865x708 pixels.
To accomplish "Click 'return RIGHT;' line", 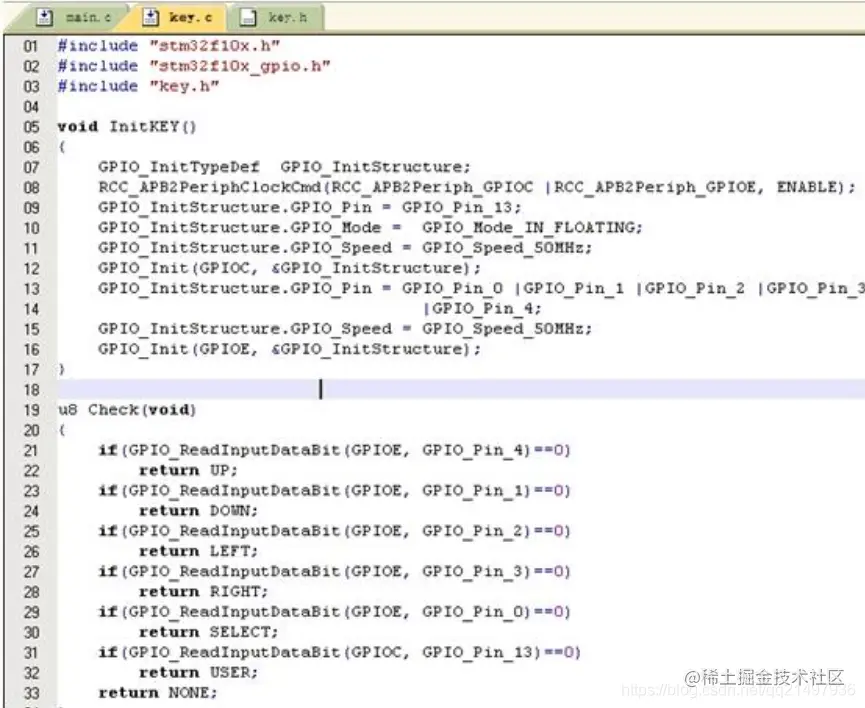I will pyautogui.click(x=204, y=592).
